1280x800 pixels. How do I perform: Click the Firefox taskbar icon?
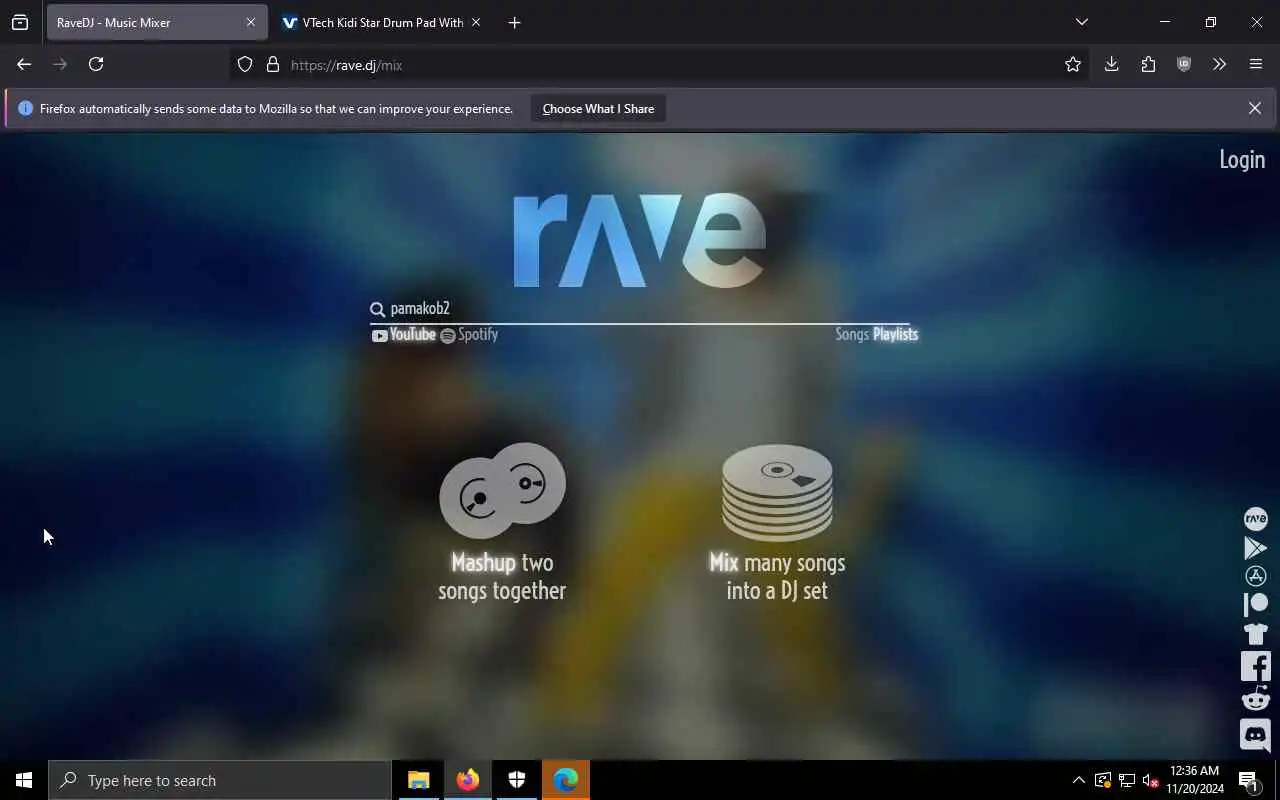click(x=468, y=780)
